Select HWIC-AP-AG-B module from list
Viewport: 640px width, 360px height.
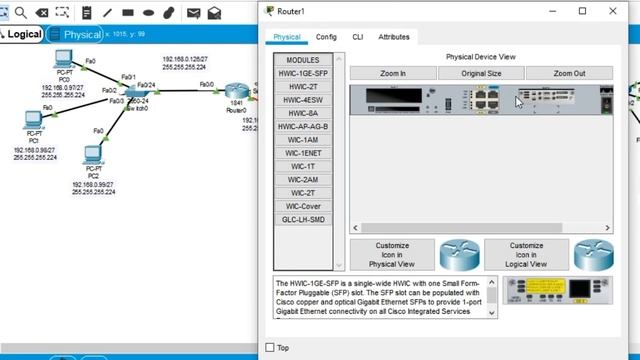[x=303, y=127]
